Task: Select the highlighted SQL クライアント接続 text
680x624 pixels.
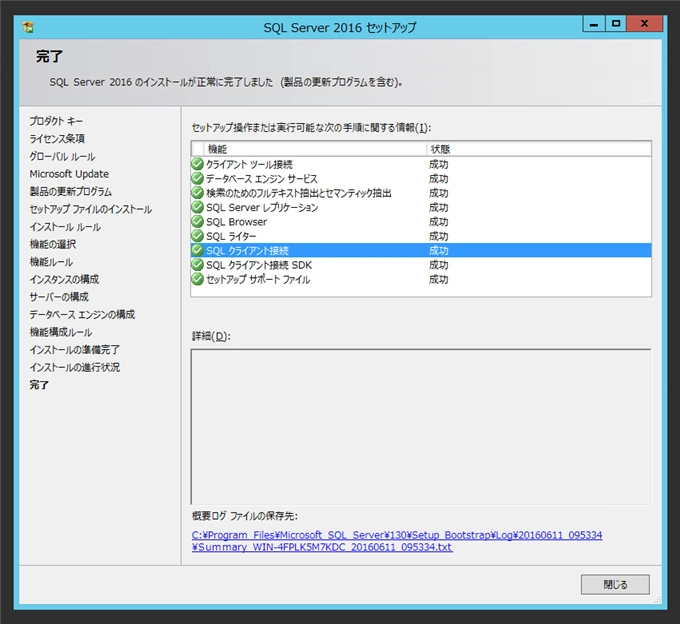Action: pos(247,251)
